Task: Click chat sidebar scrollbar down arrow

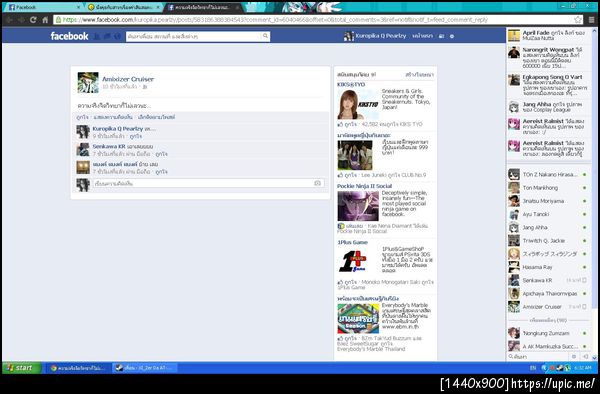Action: coord(594,357)
